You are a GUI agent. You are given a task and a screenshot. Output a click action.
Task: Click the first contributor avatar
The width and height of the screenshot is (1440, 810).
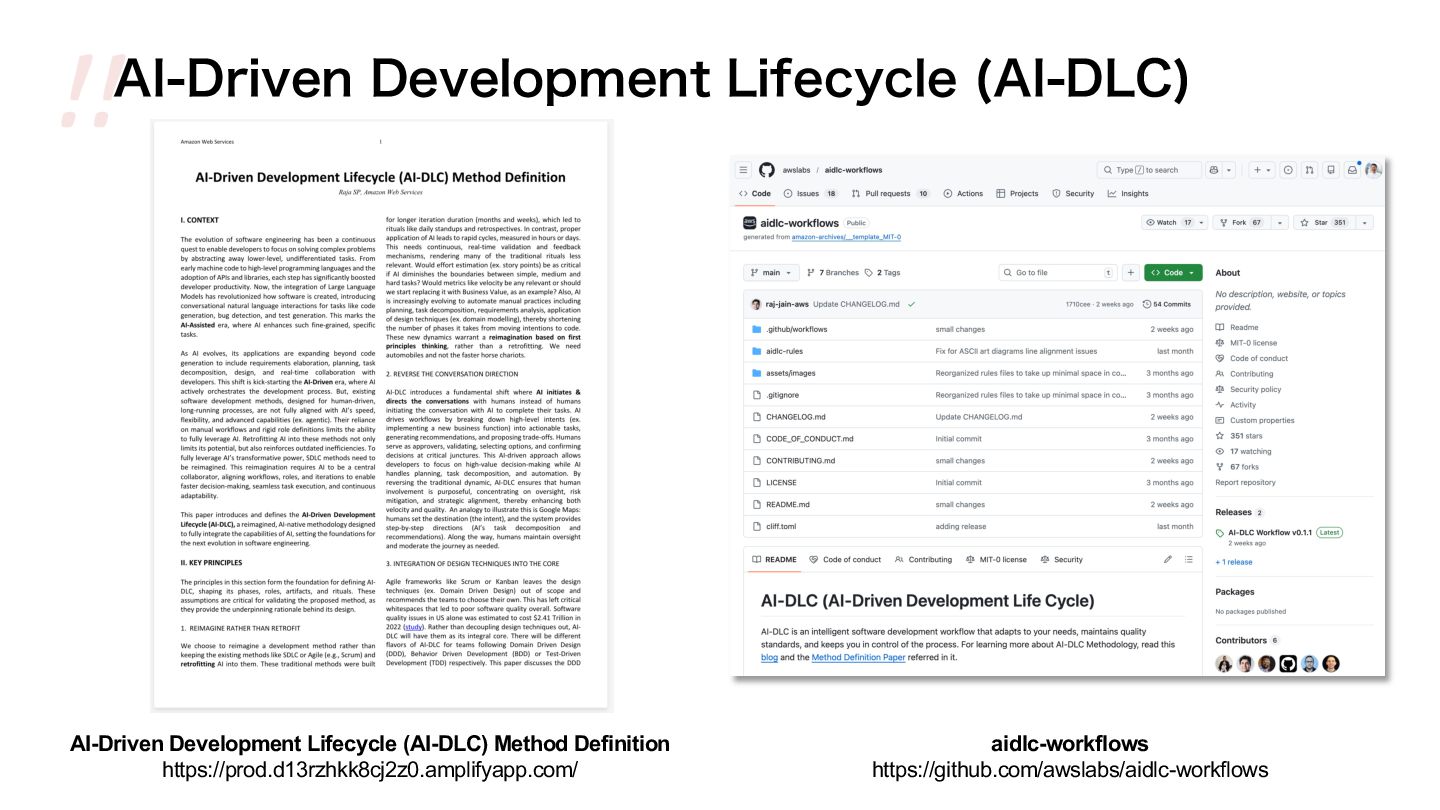(x=1224, y=663)
